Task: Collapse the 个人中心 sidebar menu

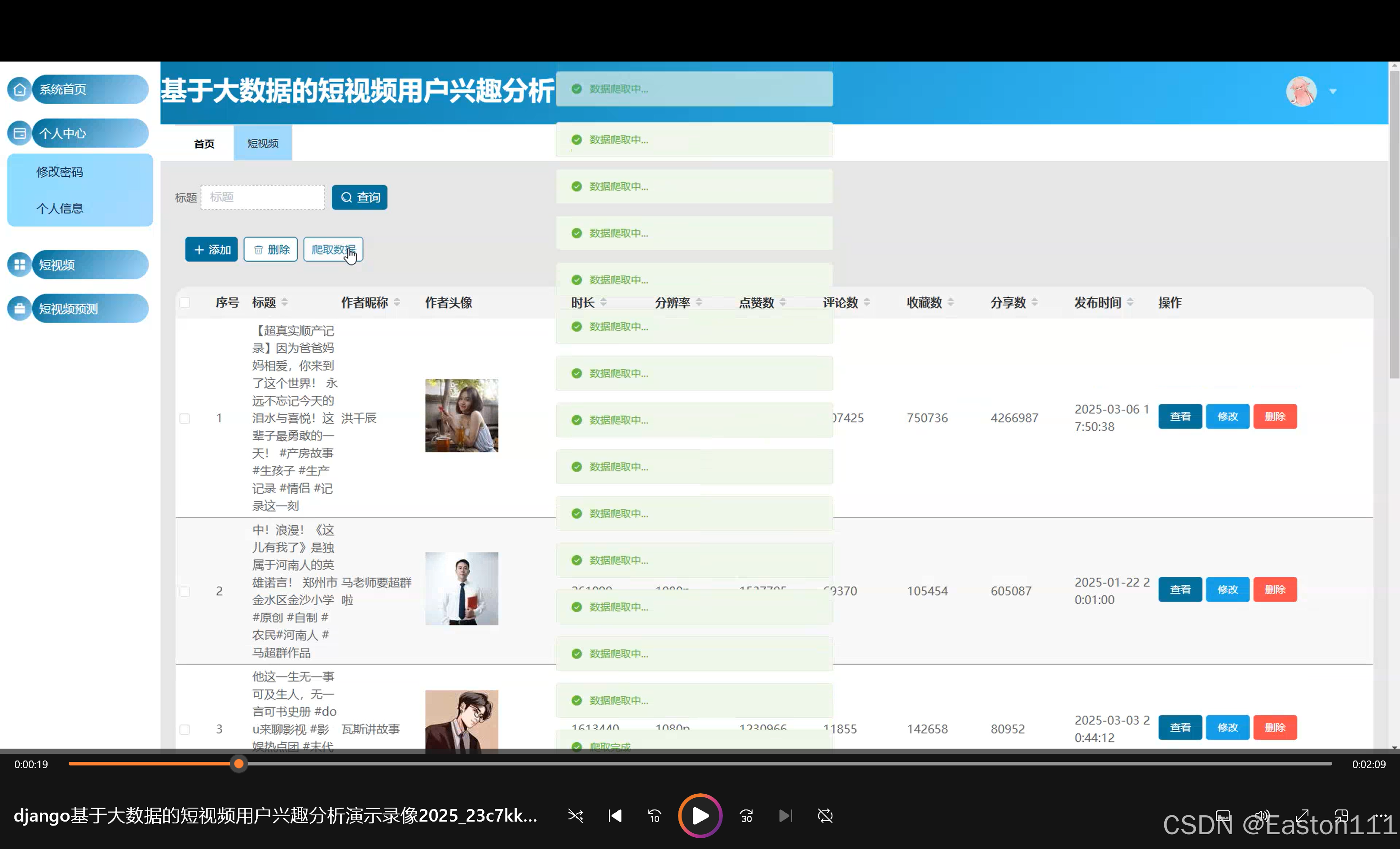Action: pos(90,133)
